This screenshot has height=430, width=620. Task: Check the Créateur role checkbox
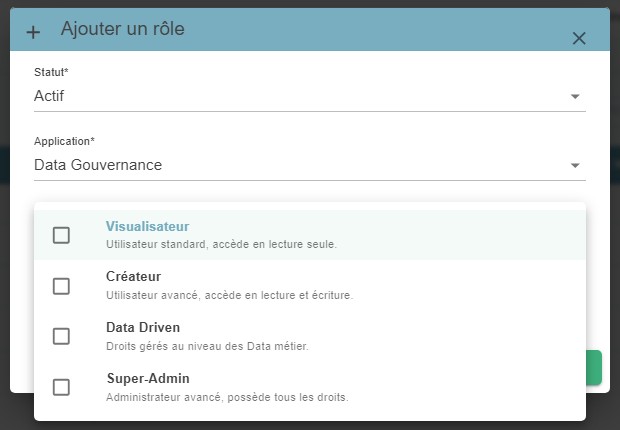61,286
